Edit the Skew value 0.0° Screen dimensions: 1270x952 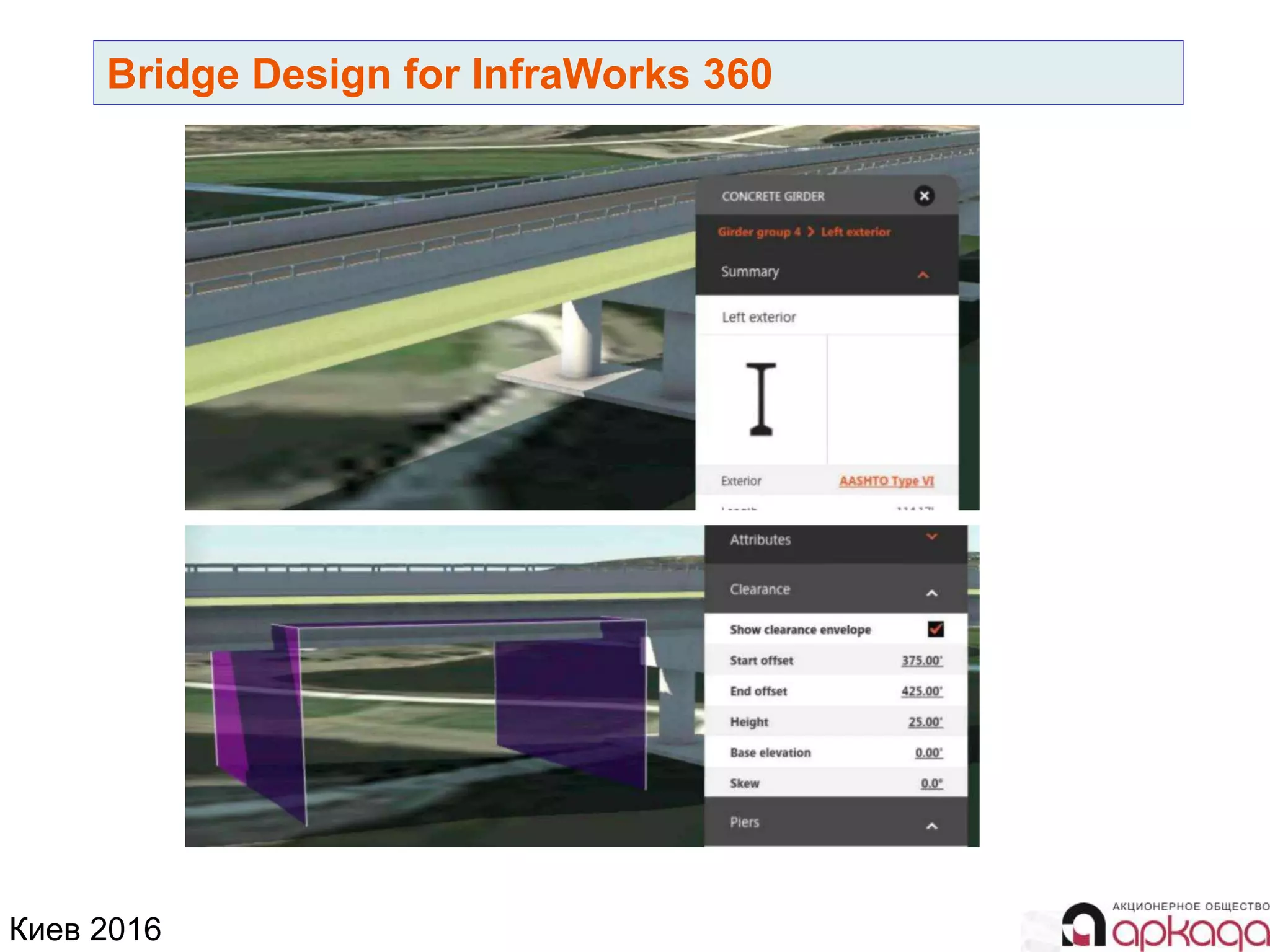tap(931, 783)
